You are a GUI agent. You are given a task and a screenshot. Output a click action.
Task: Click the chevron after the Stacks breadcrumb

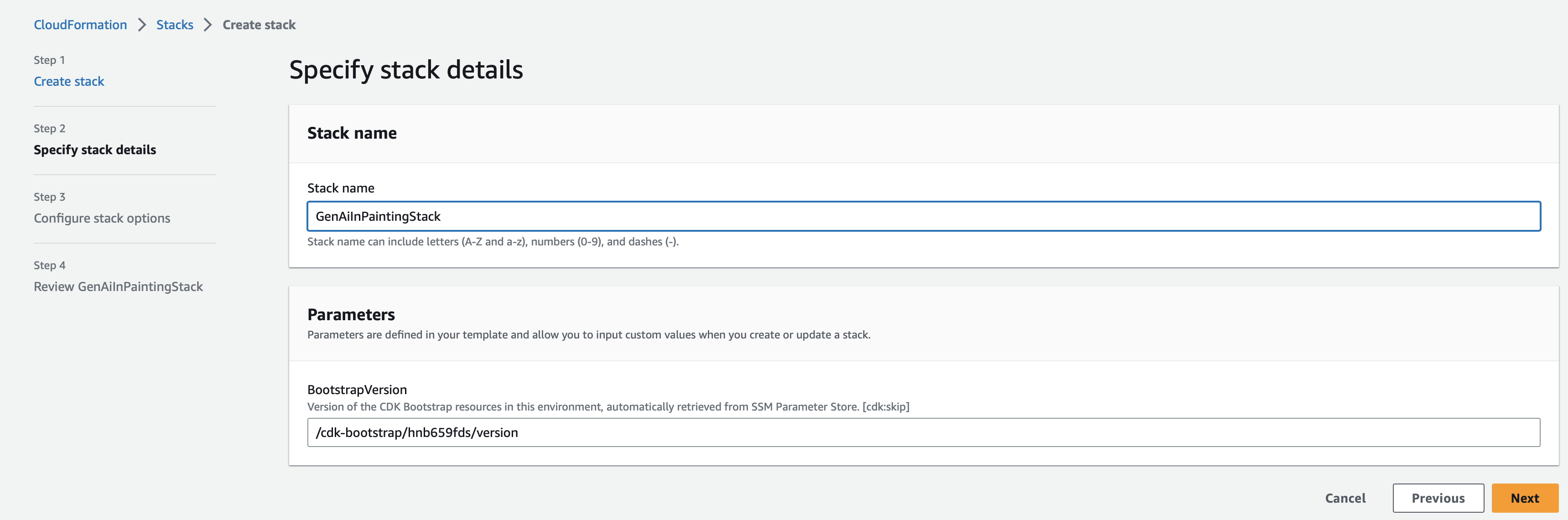208,25
